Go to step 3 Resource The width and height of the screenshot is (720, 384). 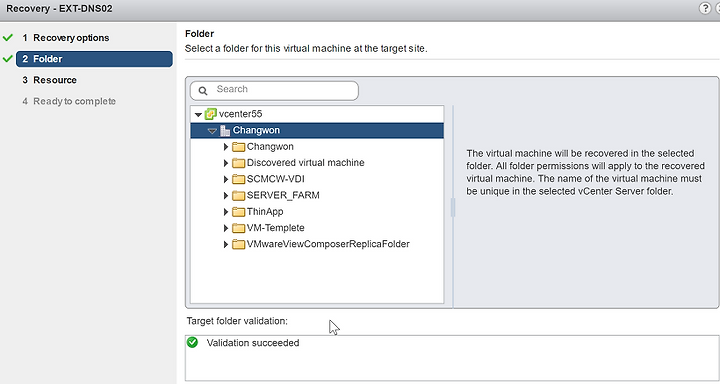(x=50, y=80)
